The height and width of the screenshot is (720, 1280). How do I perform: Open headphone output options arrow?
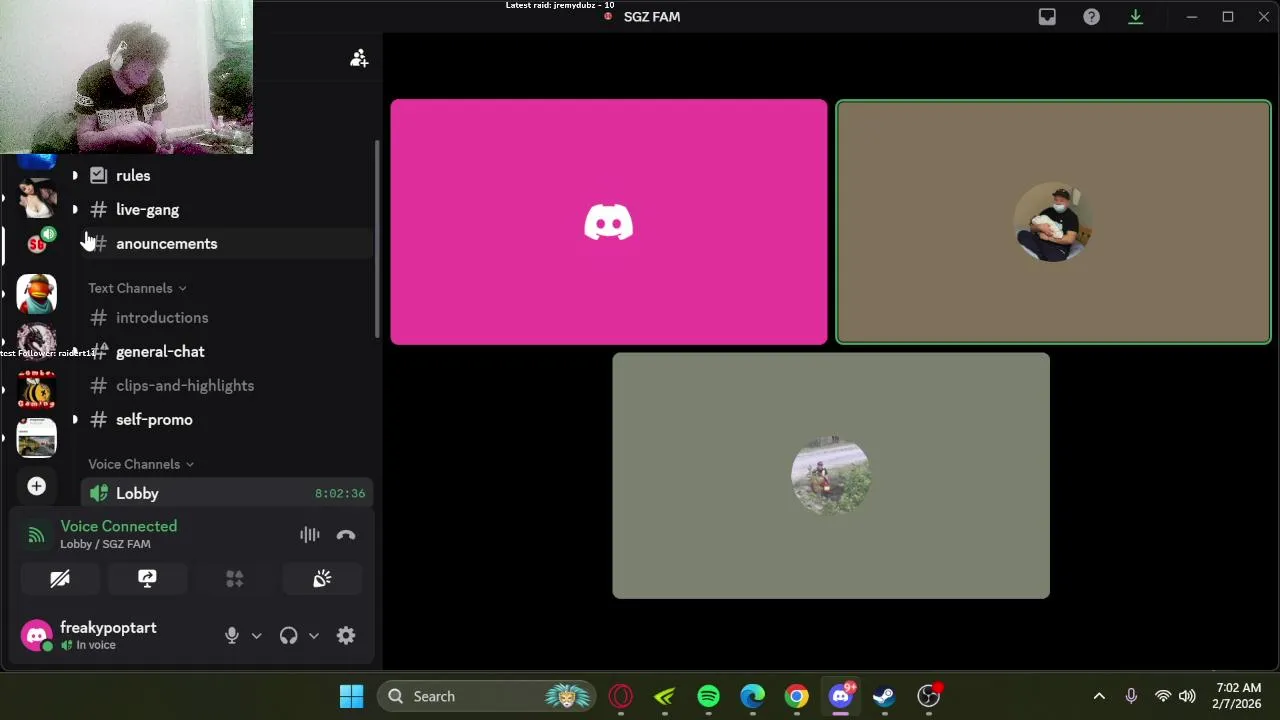click(314, 636)
